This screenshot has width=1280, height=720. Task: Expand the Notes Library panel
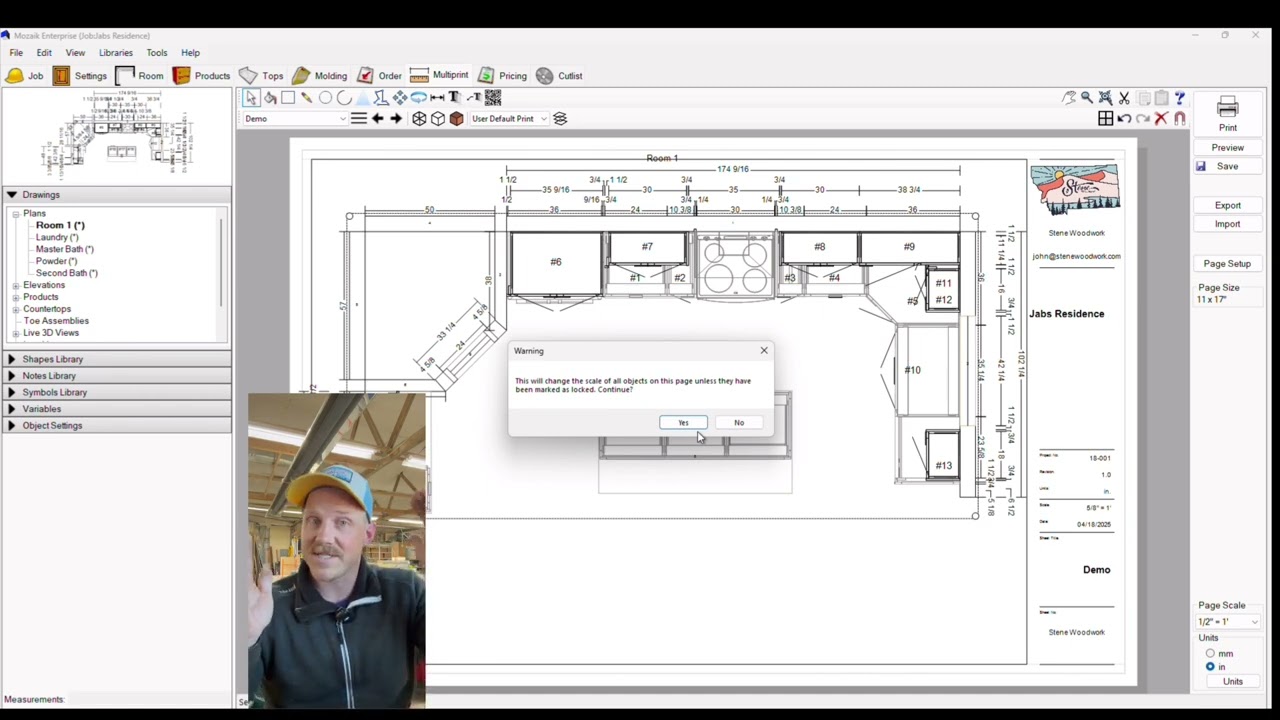coord(116,376)
